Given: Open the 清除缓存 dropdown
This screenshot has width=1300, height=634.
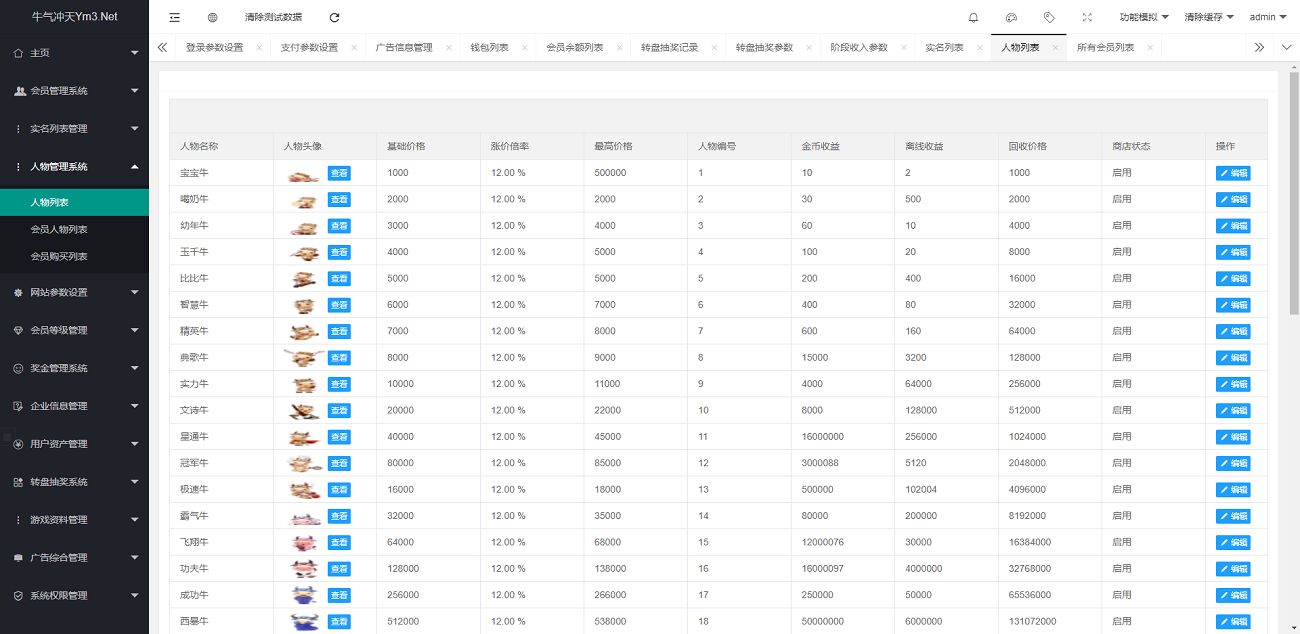Looking at the screenshot, I should [x=1209, y=17].
